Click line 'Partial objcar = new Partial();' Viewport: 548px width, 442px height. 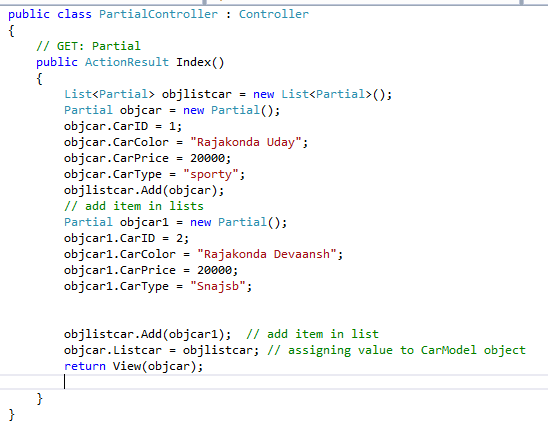click(x=172, y=110)
